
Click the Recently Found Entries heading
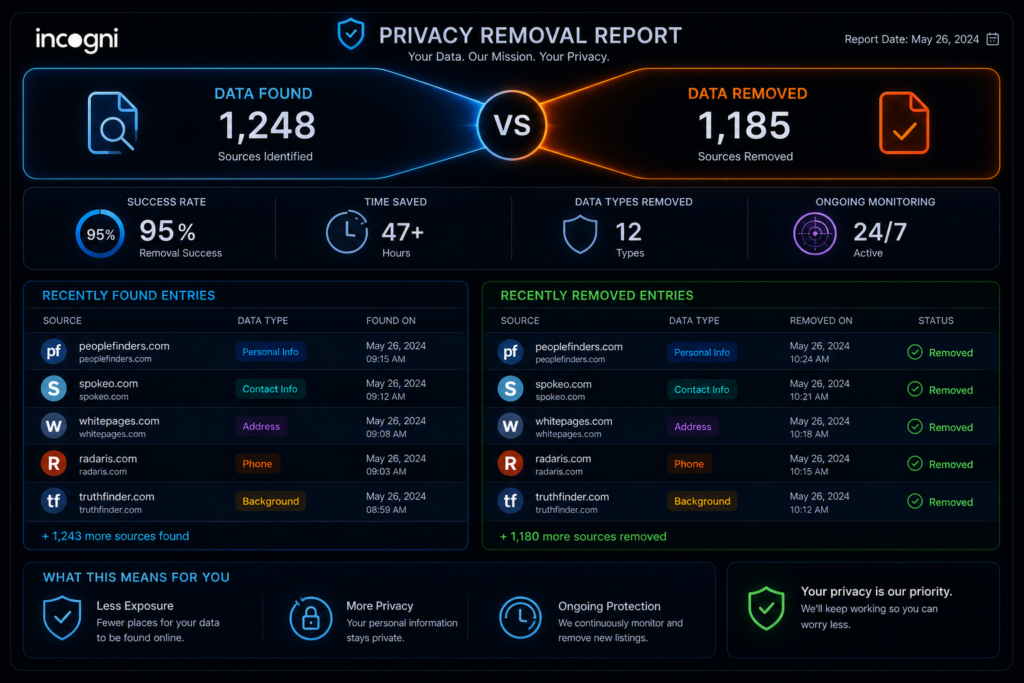click(x=129, y=296)
